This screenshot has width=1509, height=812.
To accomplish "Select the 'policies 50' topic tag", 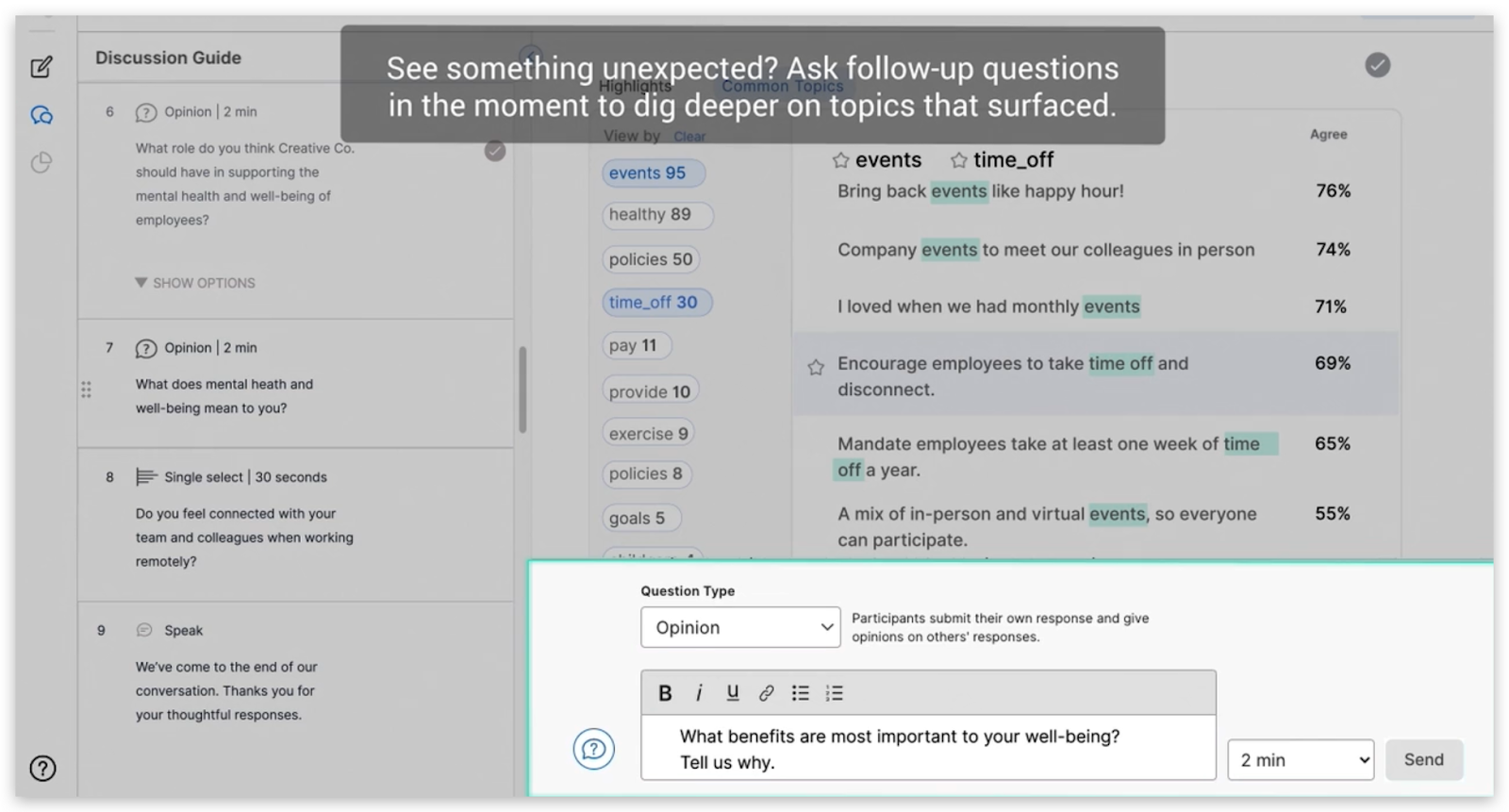I will 651,259.
